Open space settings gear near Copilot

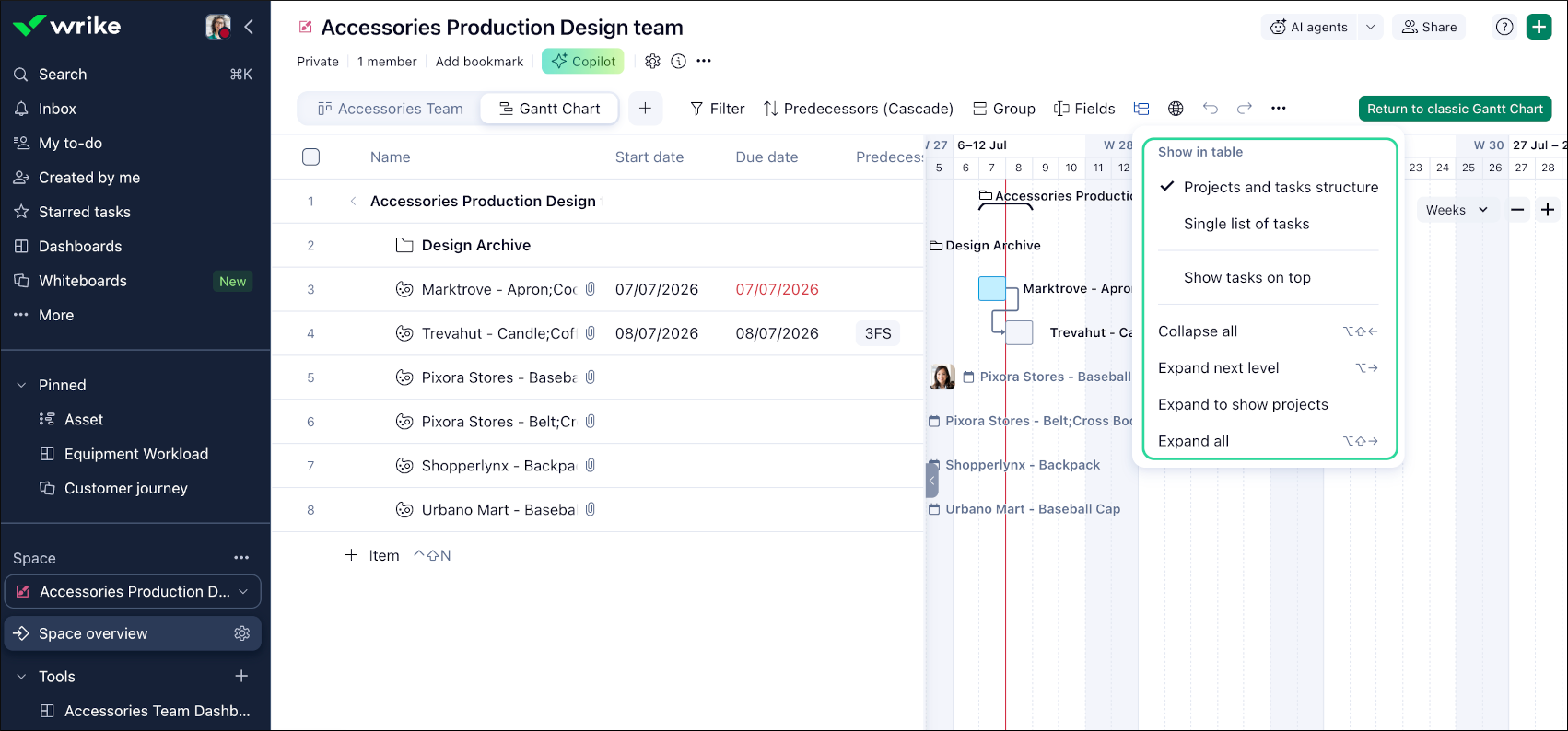(x=652, y=62)
